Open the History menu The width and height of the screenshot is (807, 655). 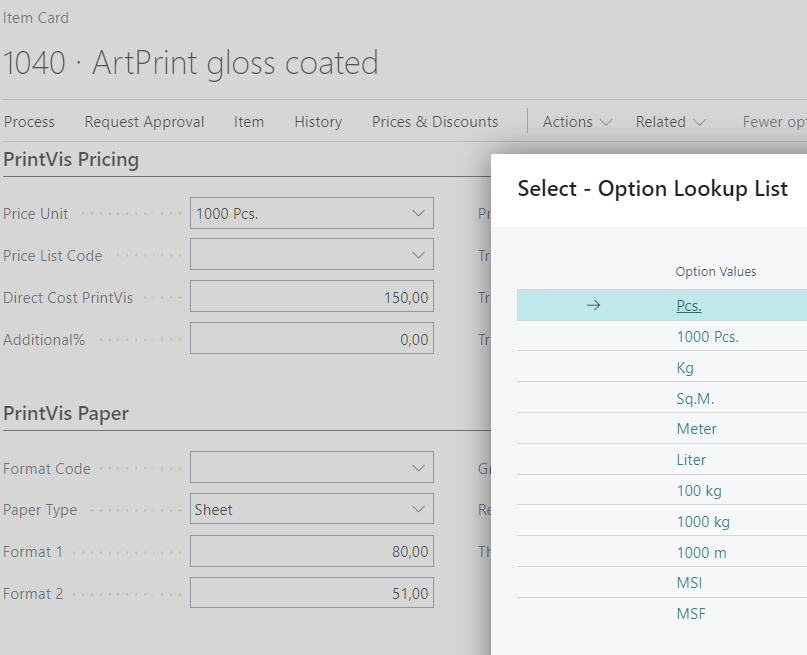[x=318, y=122]
